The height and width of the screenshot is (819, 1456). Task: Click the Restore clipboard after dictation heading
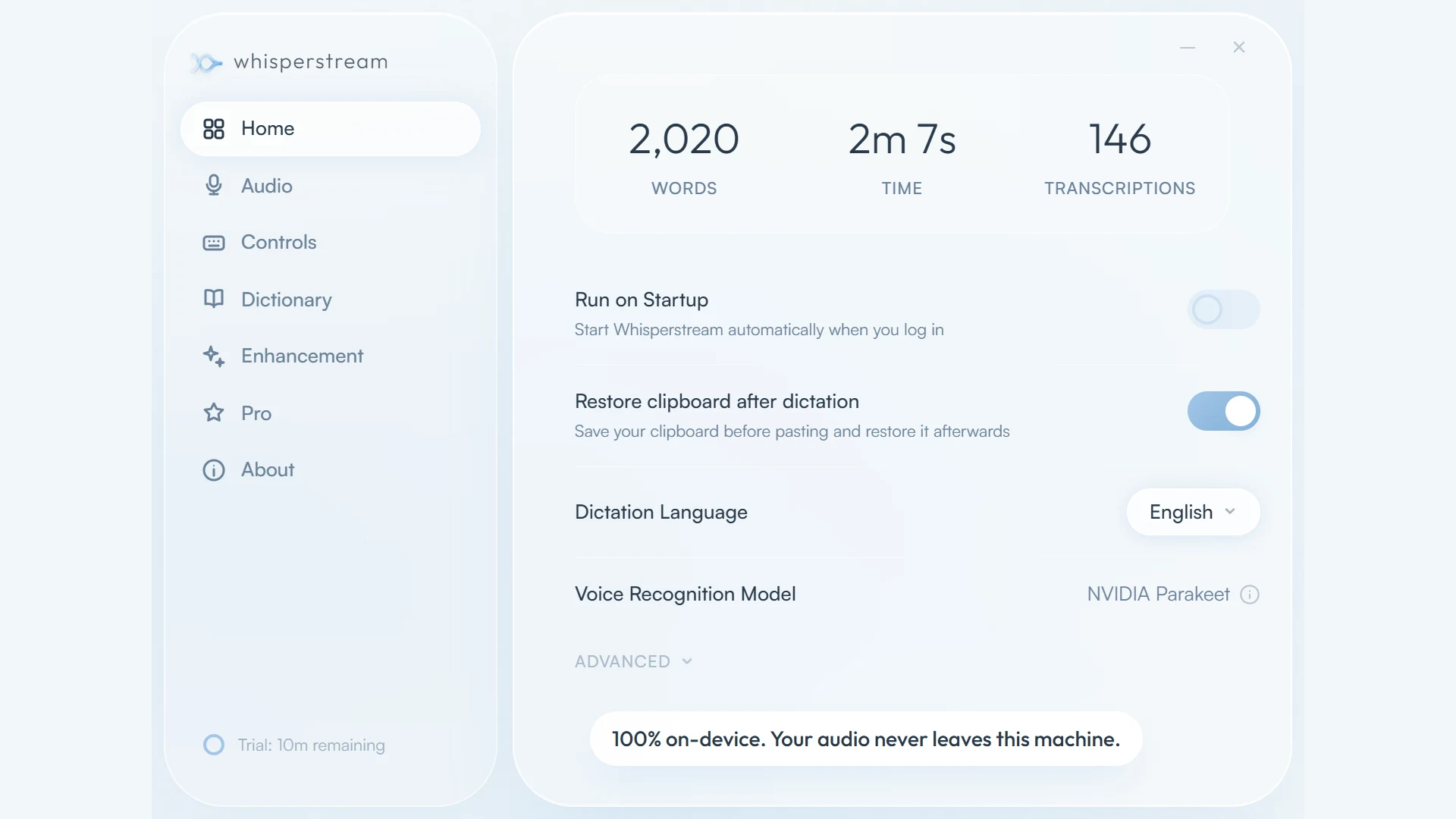pos(717,401)
